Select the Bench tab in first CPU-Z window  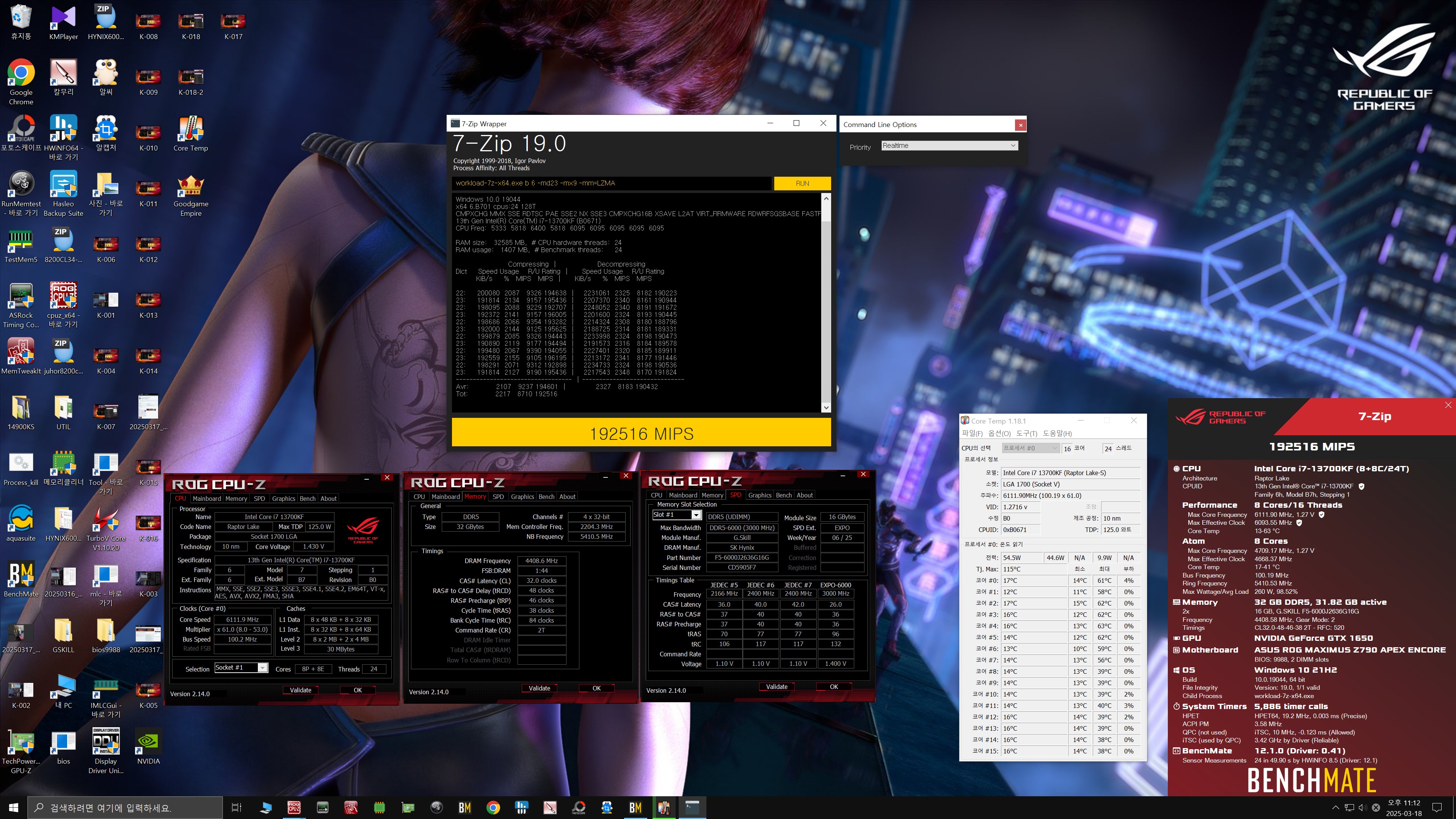tap(308, 499)
